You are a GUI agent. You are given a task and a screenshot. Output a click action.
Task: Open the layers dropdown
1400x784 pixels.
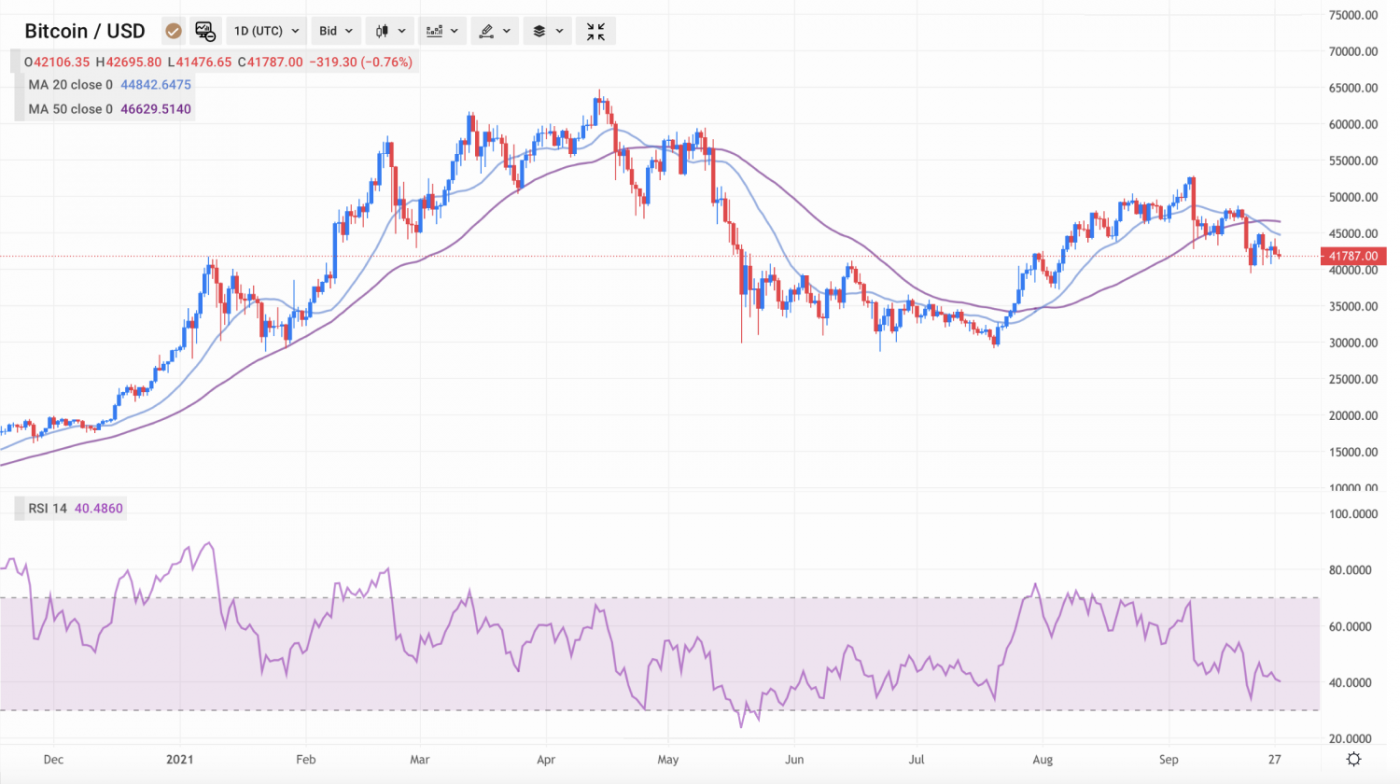click(548, 31)
